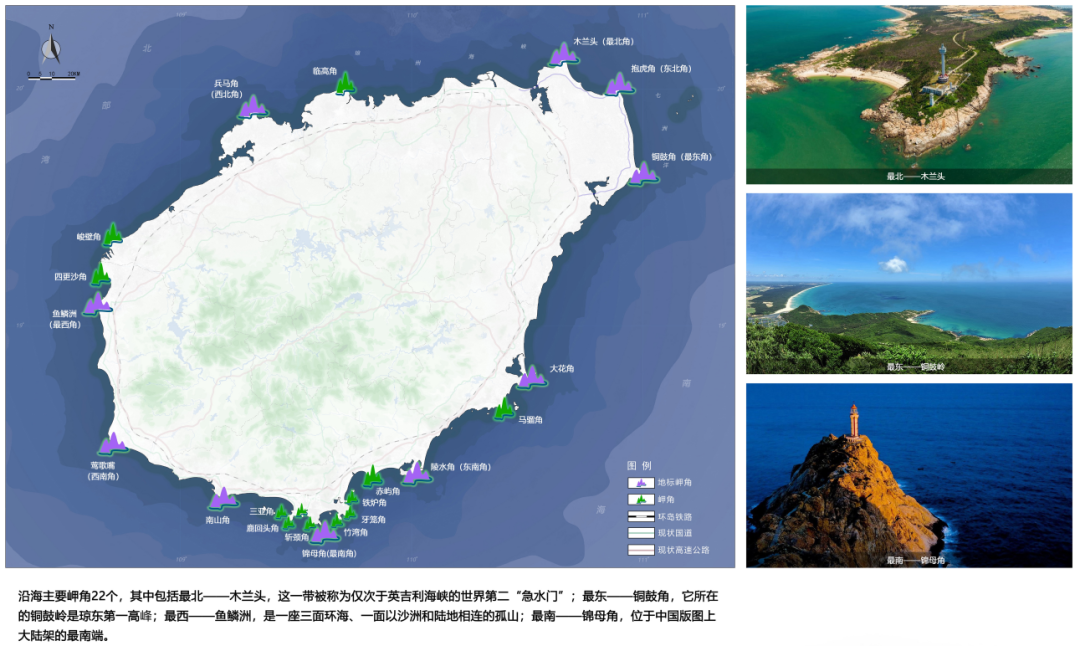The height and width of the screenshot is (646, 1080).
Task: Open the 锦母角 rock lighthouse photo
Action: click(908, 475)
